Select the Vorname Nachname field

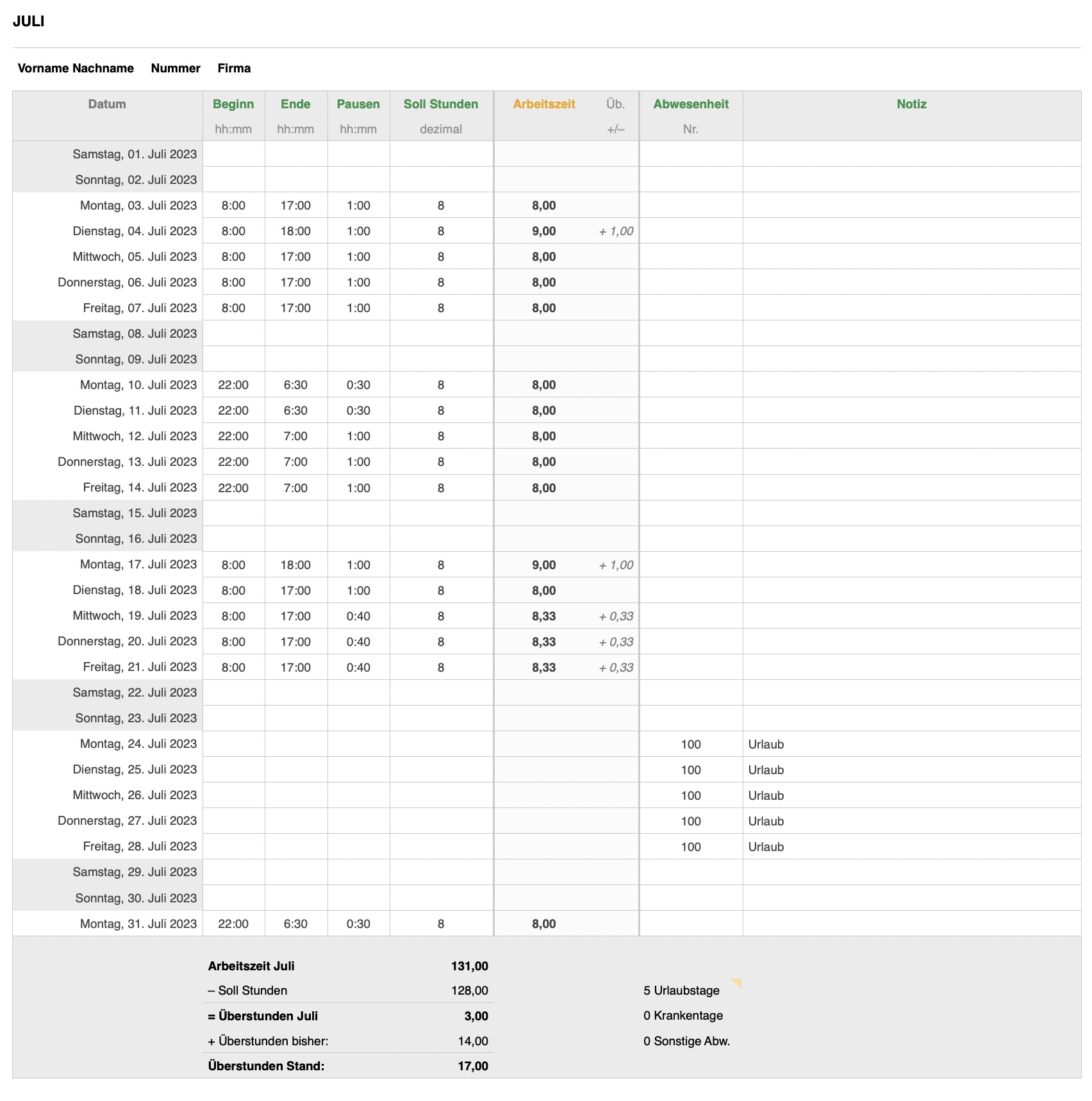coord(76,68)
